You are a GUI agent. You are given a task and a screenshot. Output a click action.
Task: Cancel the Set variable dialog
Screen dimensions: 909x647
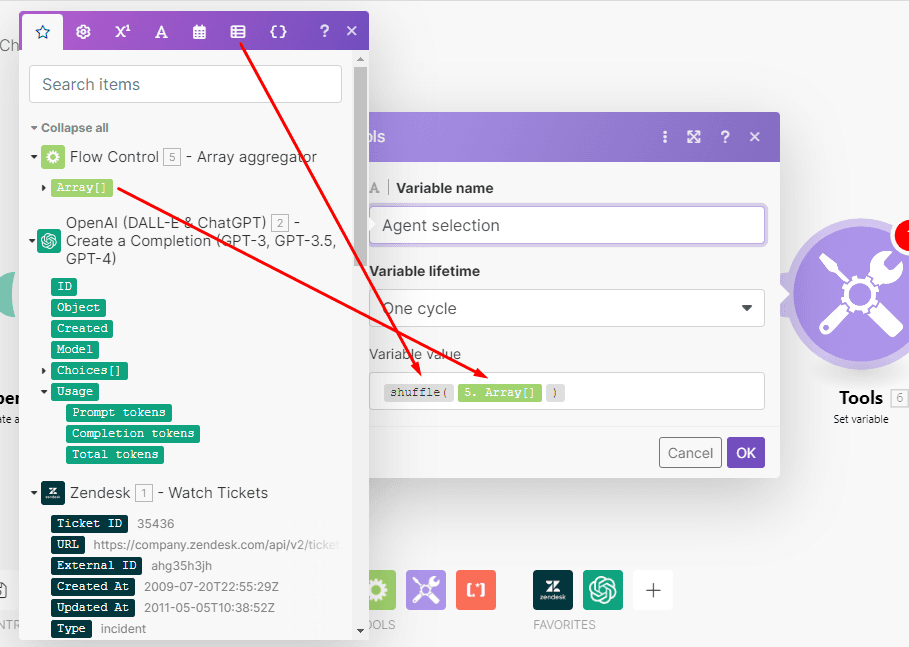690,452
